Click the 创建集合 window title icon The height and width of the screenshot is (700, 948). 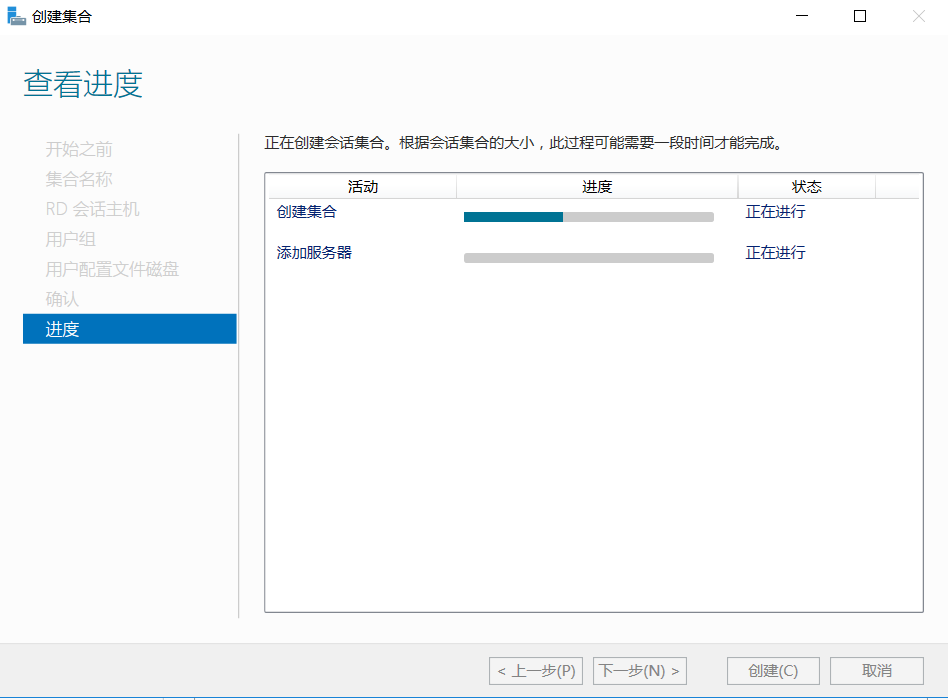pyautogui.click(x=16, y=16)
